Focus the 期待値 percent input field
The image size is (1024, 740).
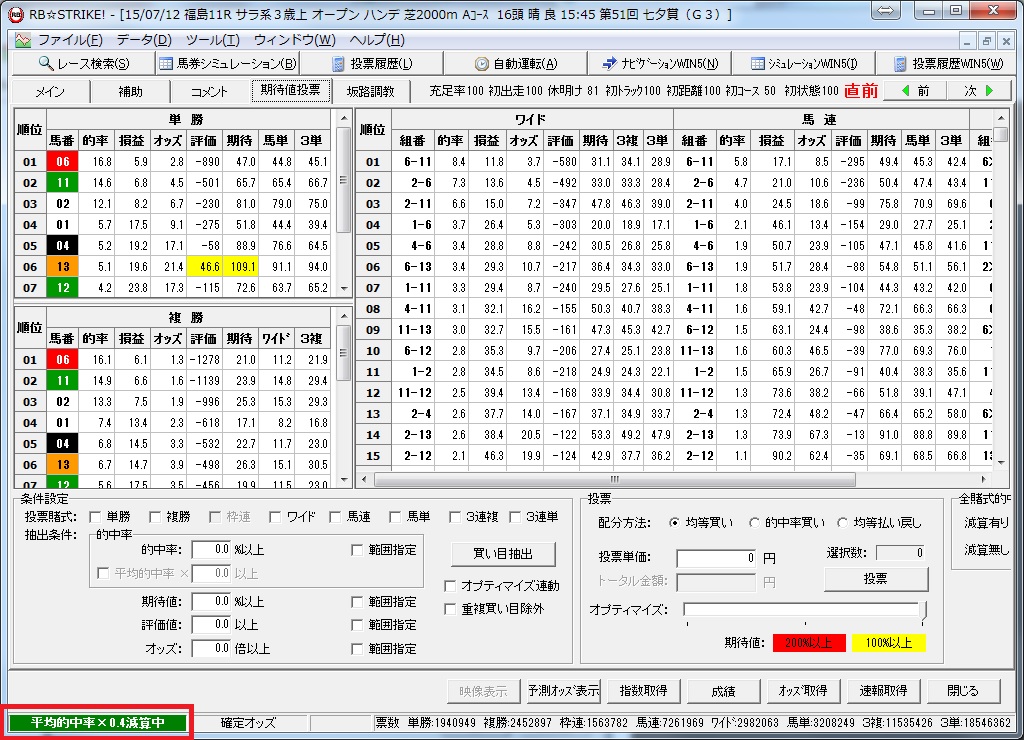(212, 602)
